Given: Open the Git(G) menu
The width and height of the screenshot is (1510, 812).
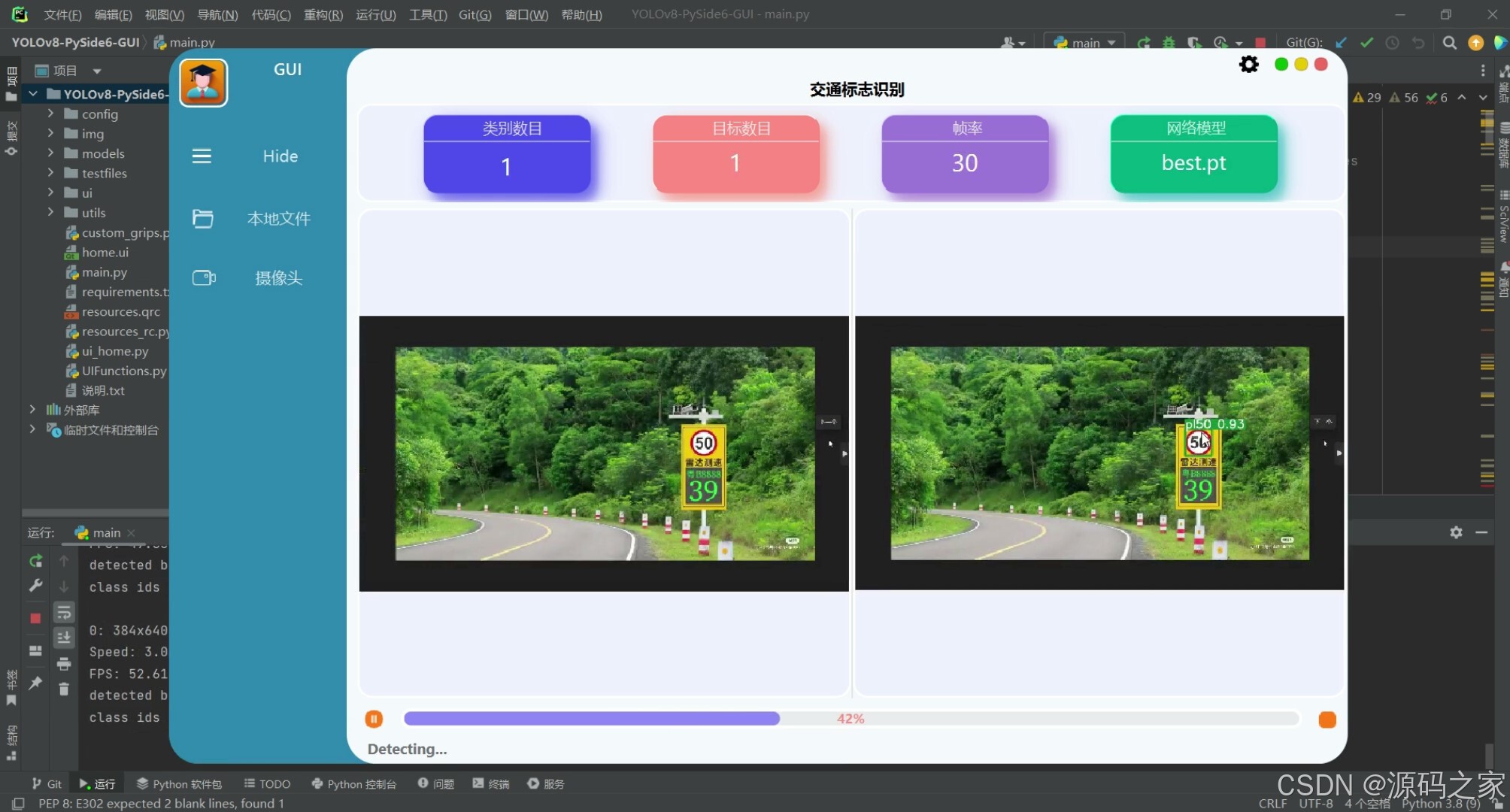Looking at the screenshot, I should (475, 14).
